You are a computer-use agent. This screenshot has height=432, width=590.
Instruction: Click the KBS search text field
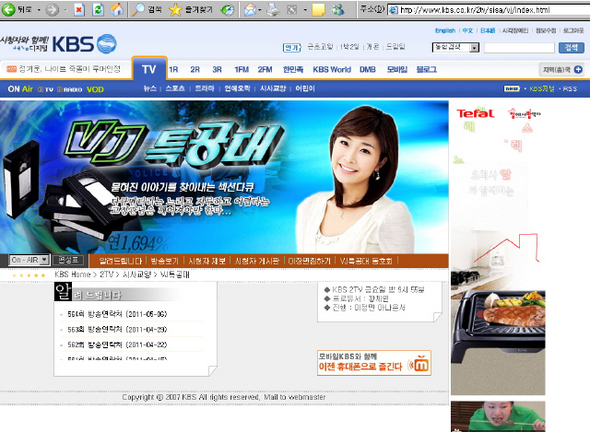[x=519, y=48]
